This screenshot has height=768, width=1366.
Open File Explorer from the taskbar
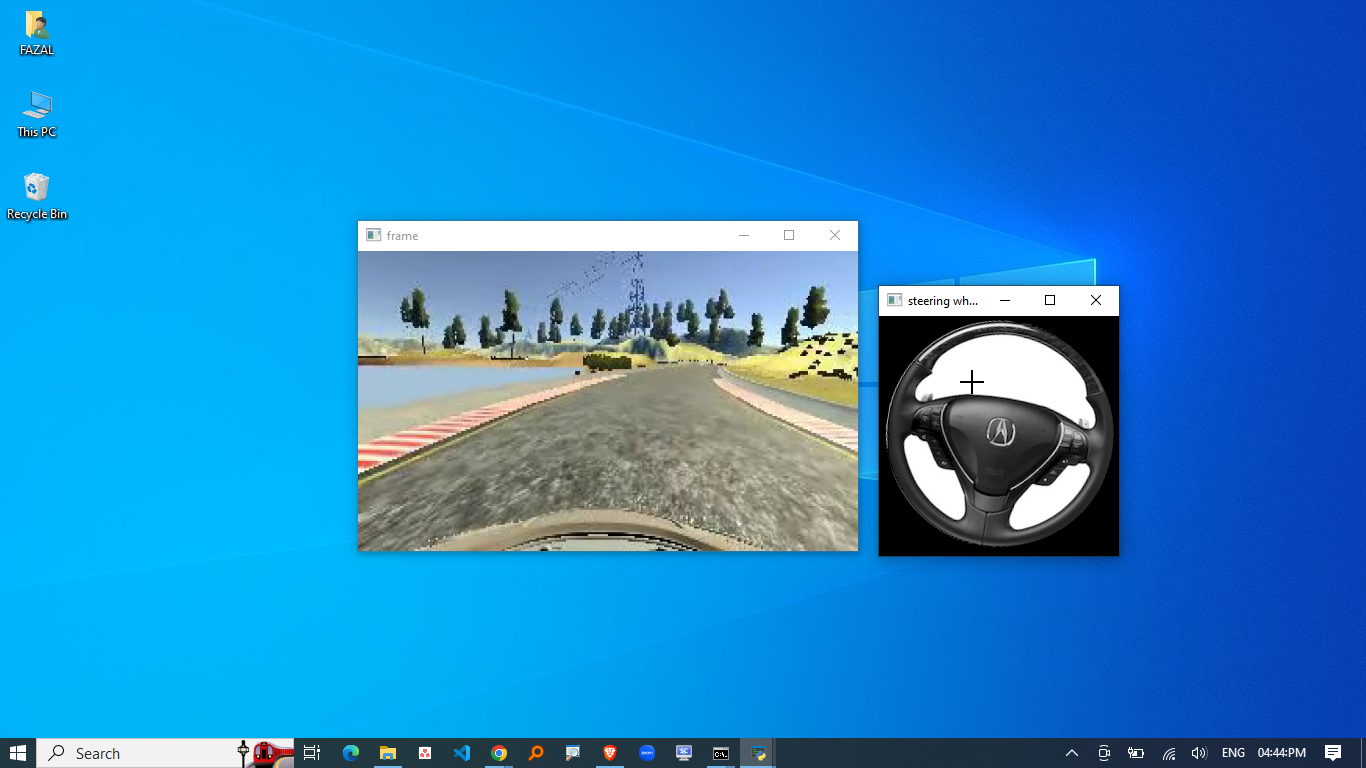tap(387, 753)
